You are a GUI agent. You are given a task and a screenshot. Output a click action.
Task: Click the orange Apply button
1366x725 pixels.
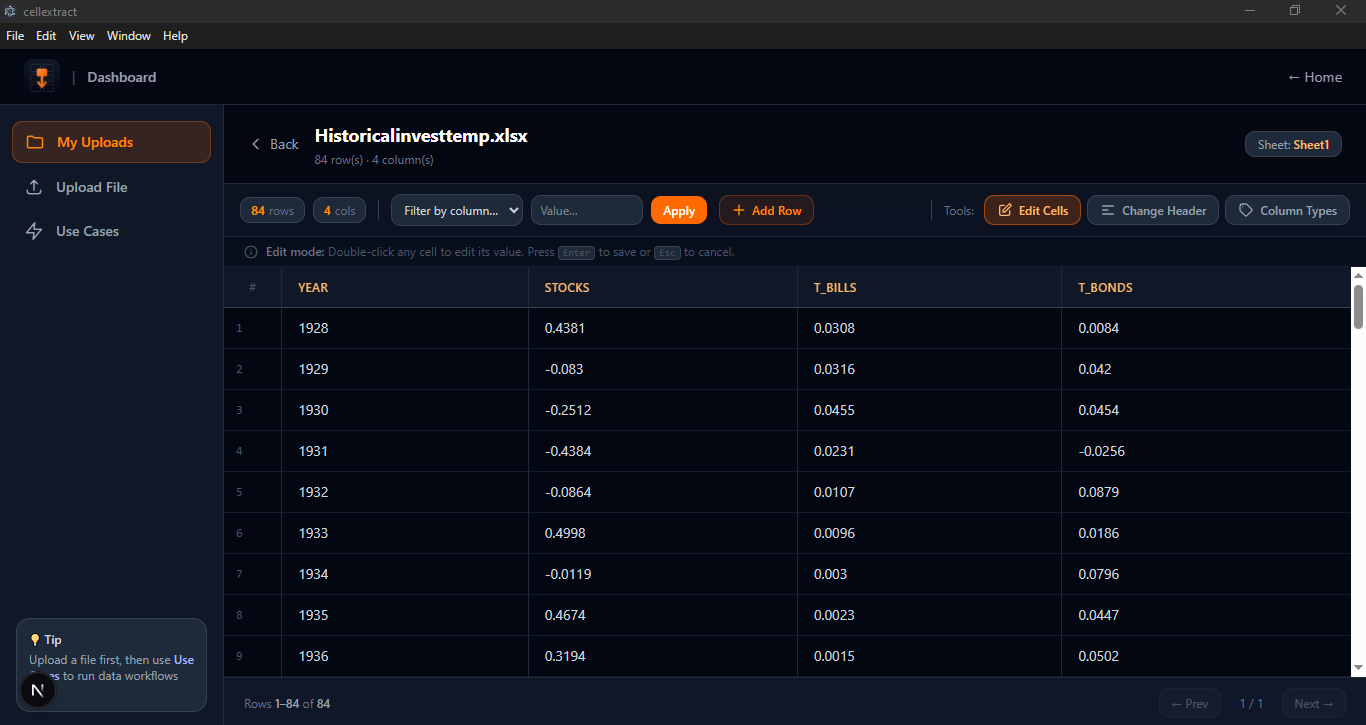(x=679, y=210)
